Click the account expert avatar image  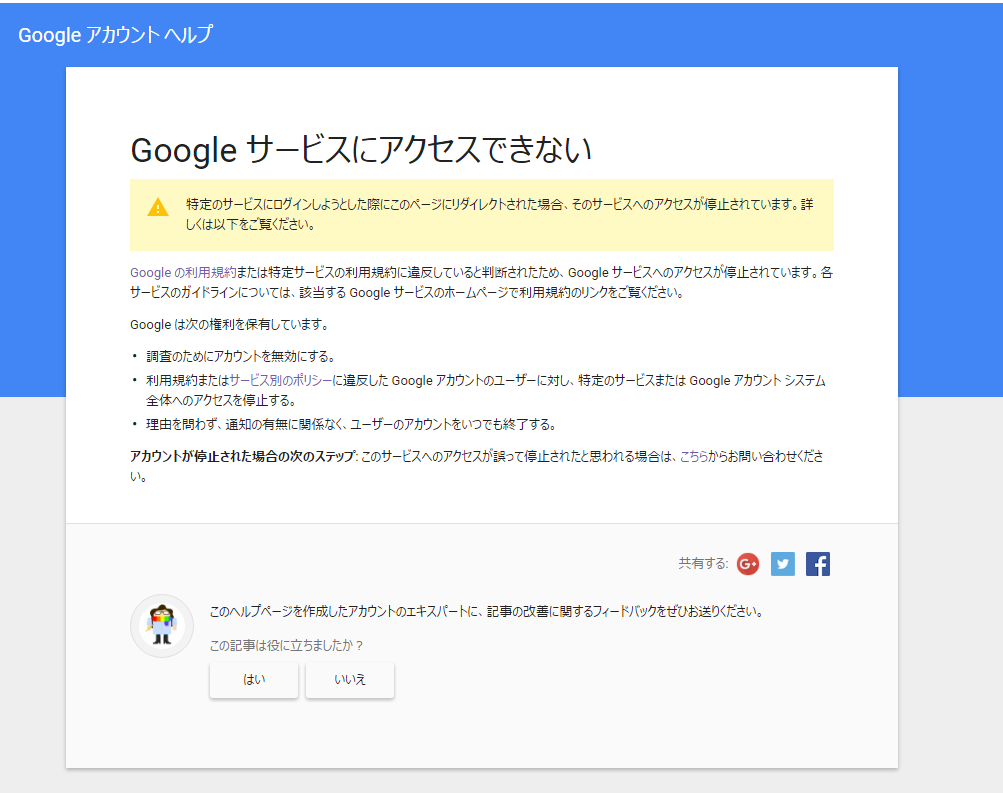click(x=162, y=626)
